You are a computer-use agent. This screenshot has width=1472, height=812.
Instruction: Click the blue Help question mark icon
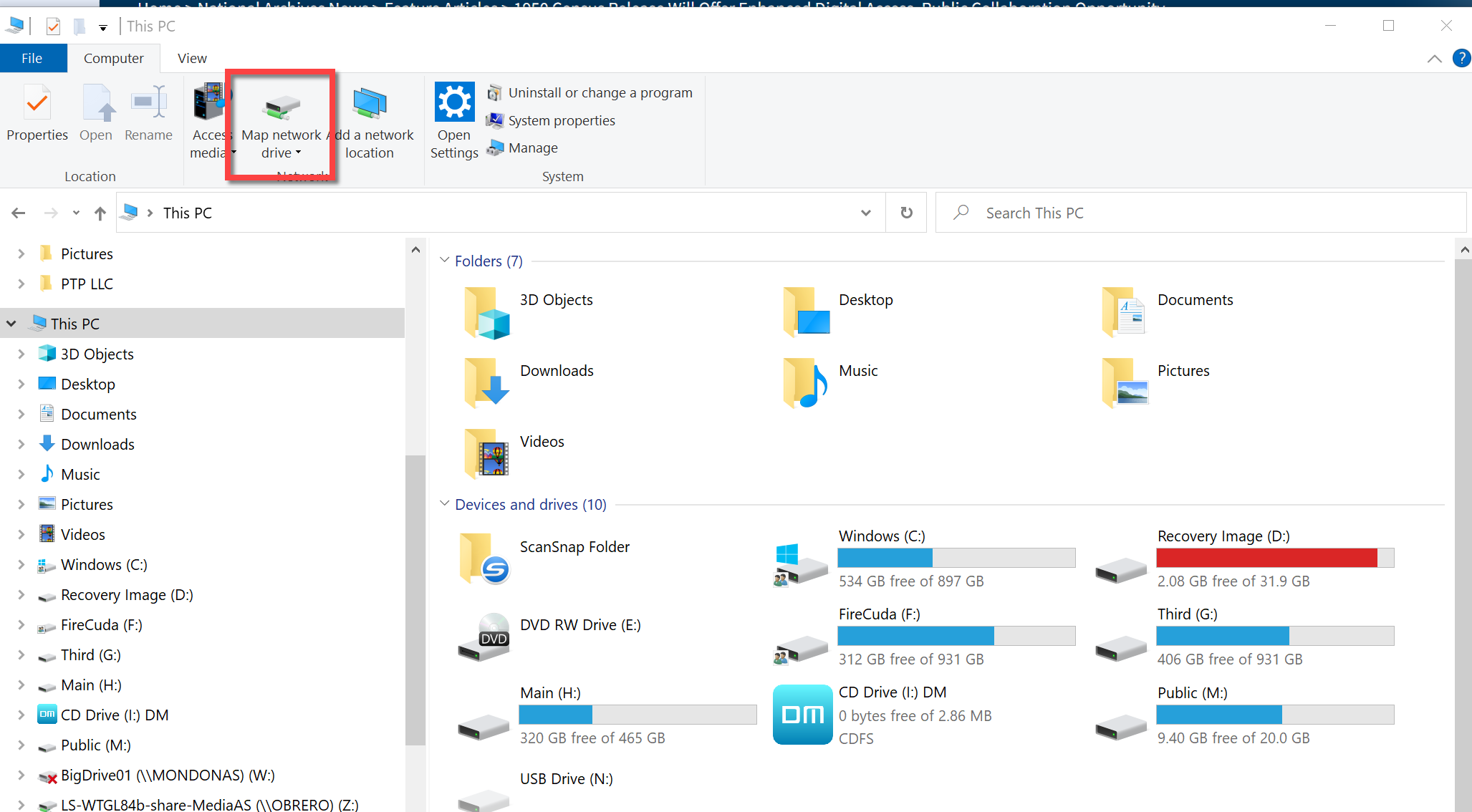tap(1461, 58)
